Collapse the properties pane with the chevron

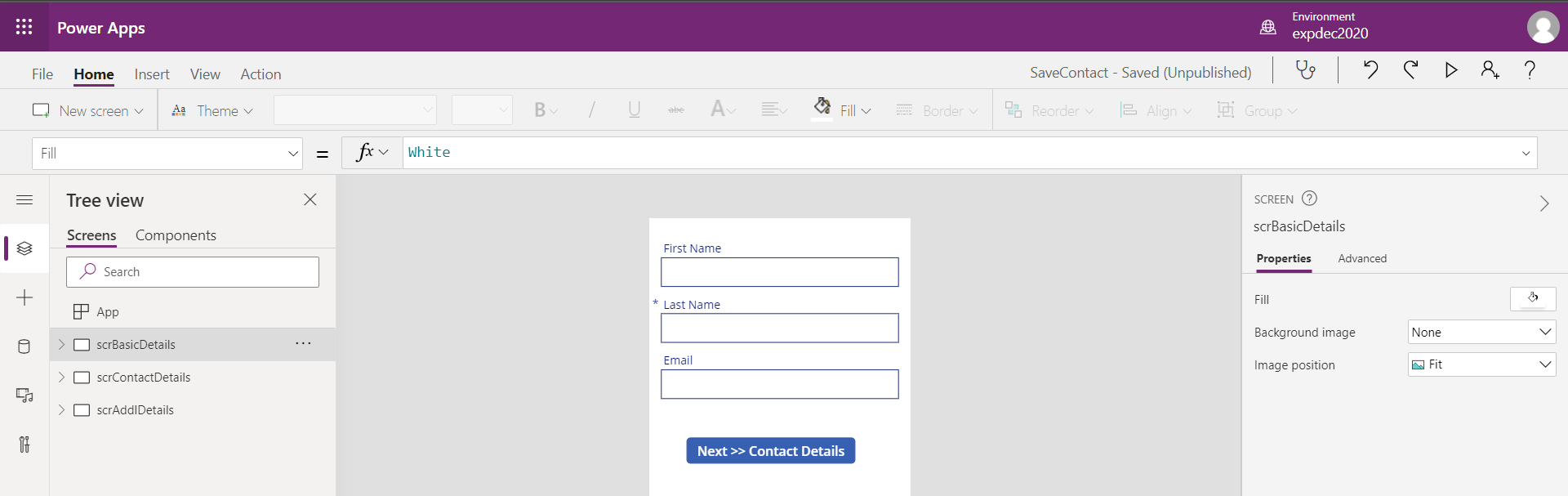(x=1544, y=203)
